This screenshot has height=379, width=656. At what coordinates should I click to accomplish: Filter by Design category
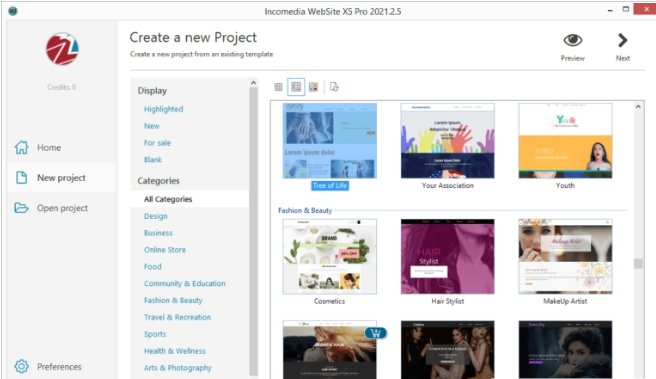[x=156, y=216]
